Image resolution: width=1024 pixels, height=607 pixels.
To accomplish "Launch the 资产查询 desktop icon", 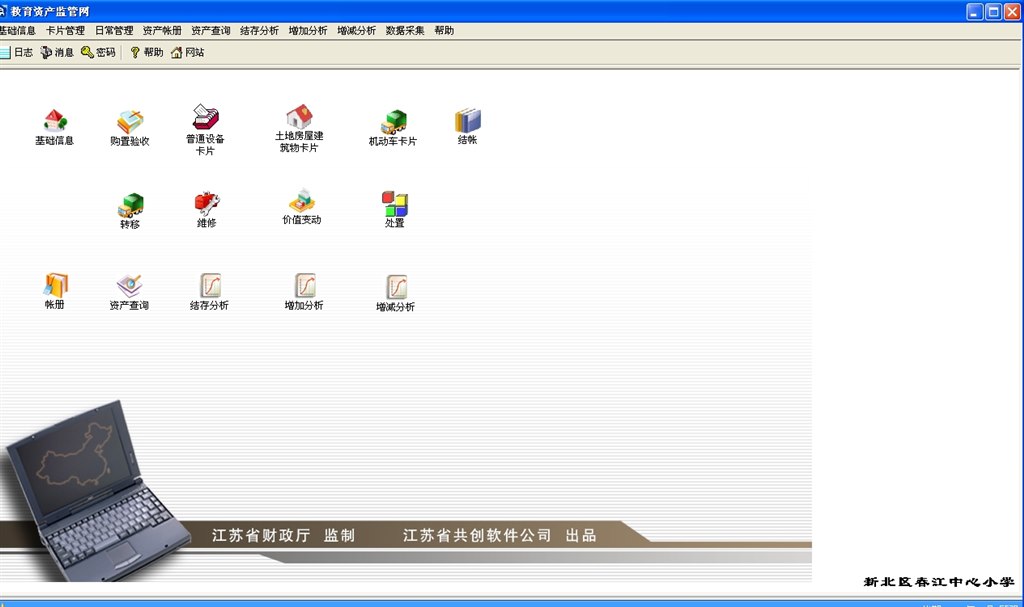I will point(129,287).
